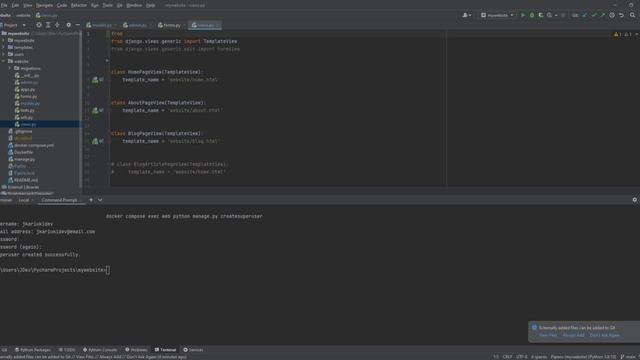This screenshot has height=360, width=640.
Task: Select opened file target icon in Project panel
Action: point(39,25)
